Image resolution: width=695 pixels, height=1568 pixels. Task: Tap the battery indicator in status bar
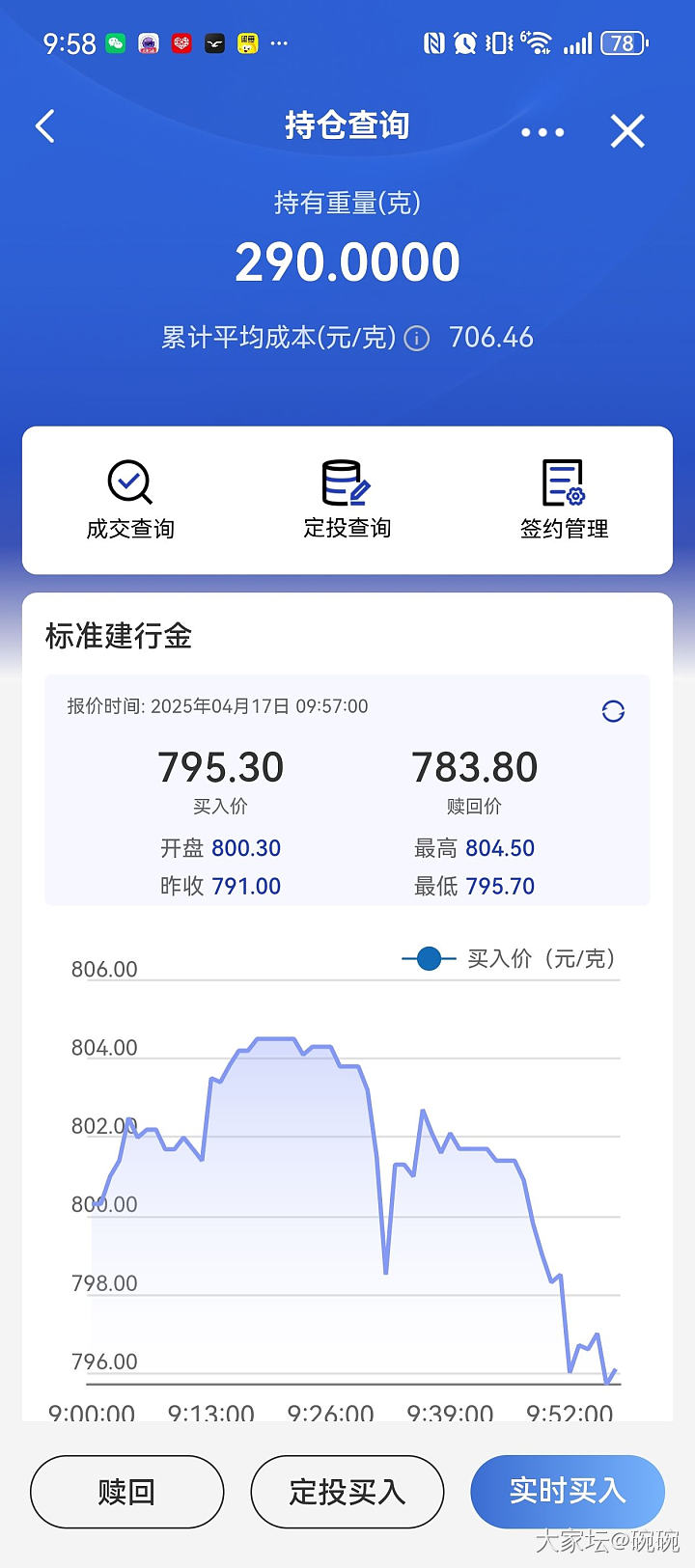click(x=624, y=43)
